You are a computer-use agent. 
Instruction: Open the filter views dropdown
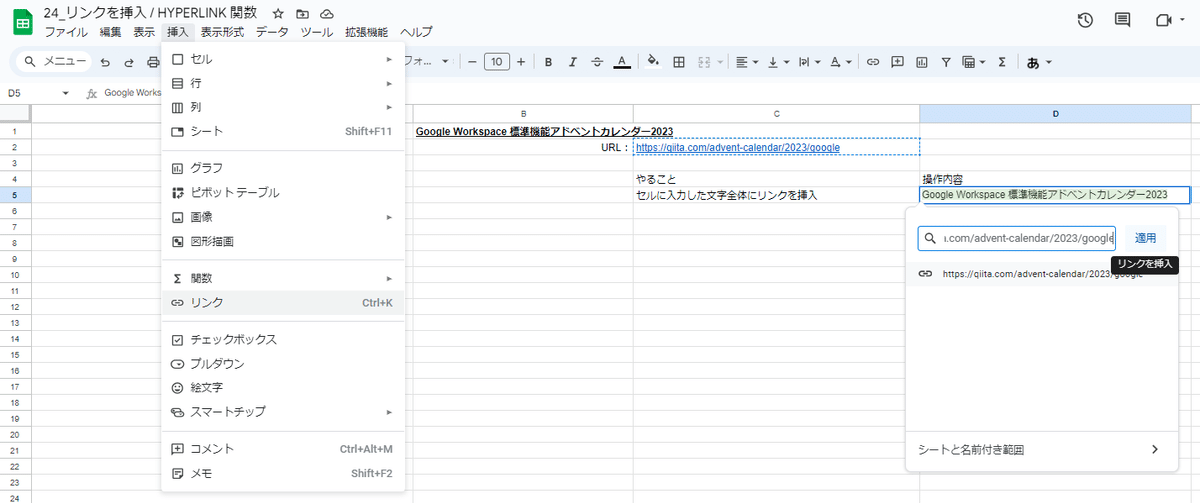(973, 62)
